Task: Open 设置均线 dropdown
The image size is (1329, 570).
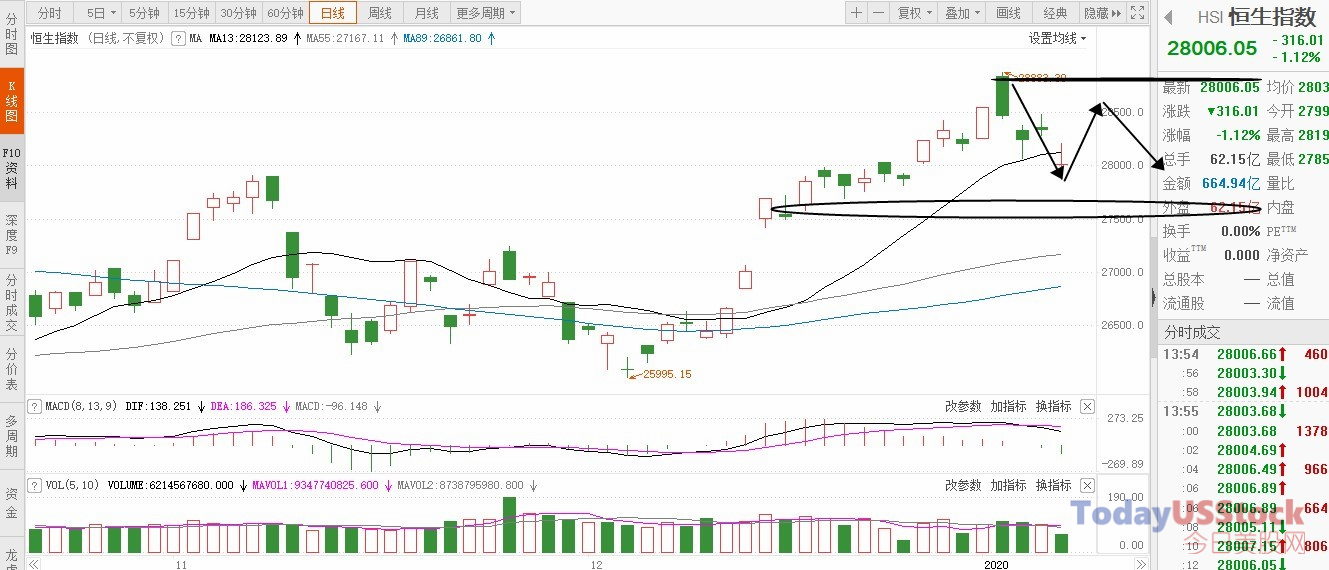Action: pyautogui.click(x=1058, y=38)
